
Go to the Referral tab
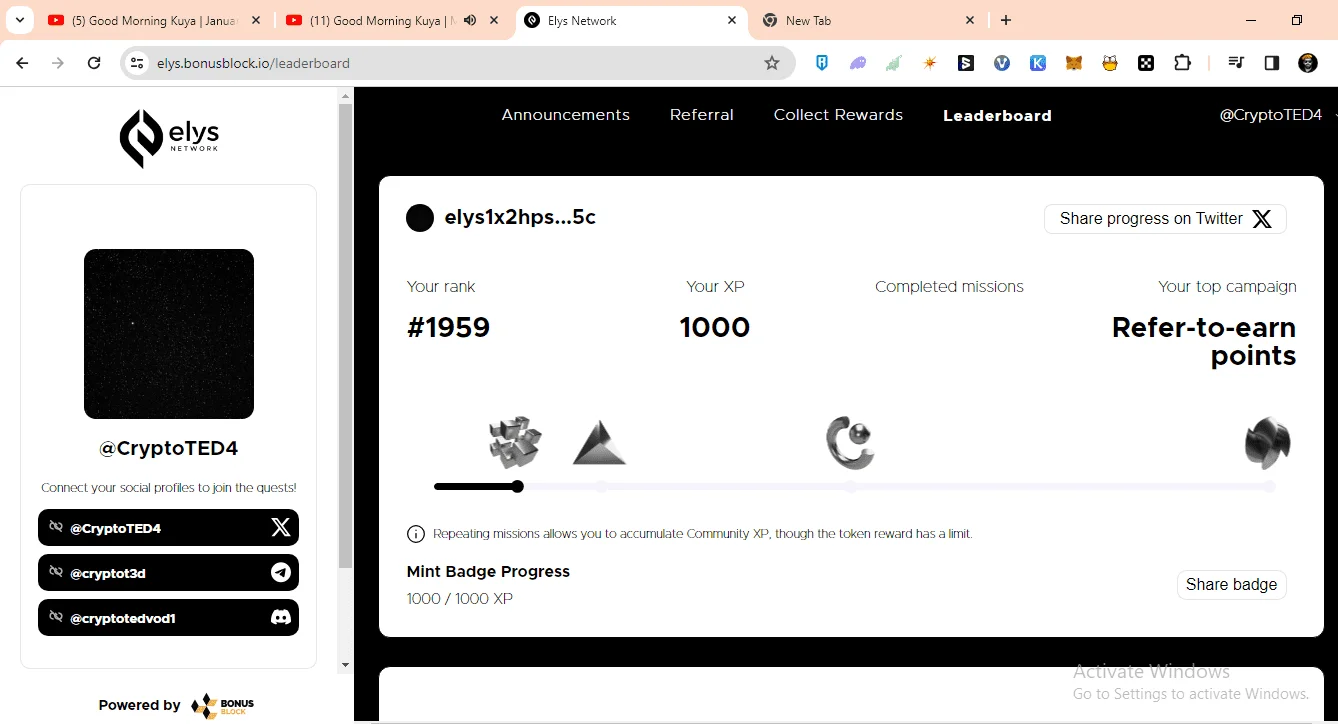coord(701,115)
